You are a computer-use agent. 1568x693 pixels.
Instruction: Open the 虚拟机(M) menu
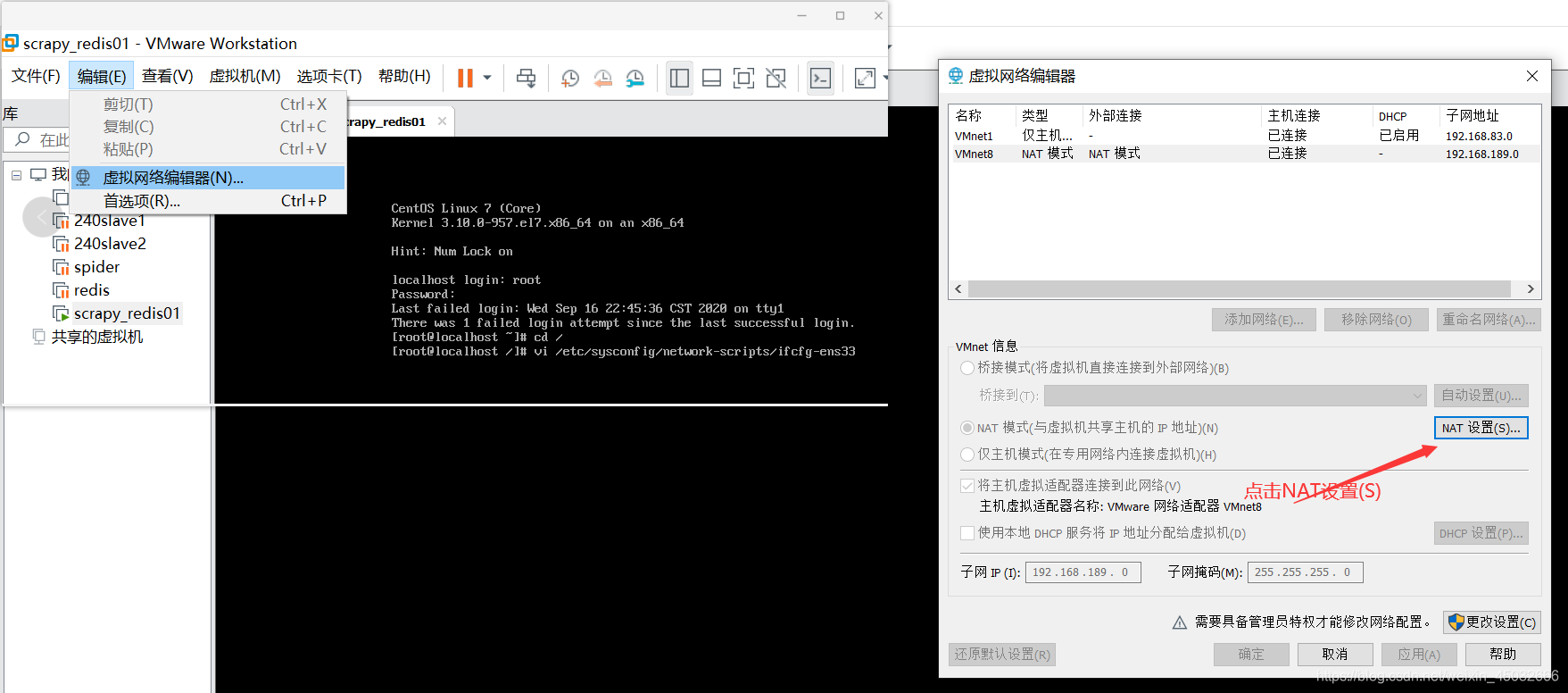click(245, 76)
